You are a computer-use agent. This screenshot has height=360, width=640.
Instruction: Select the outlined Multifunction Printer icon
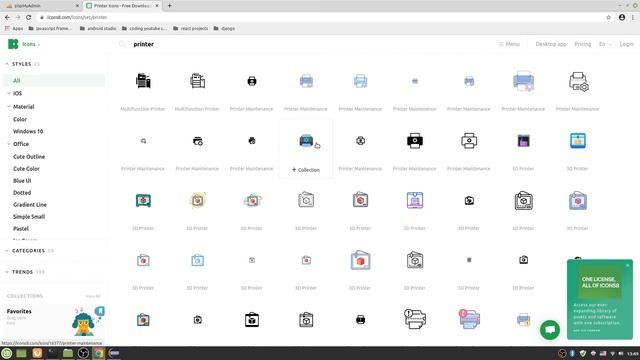[x=198, y=81]
